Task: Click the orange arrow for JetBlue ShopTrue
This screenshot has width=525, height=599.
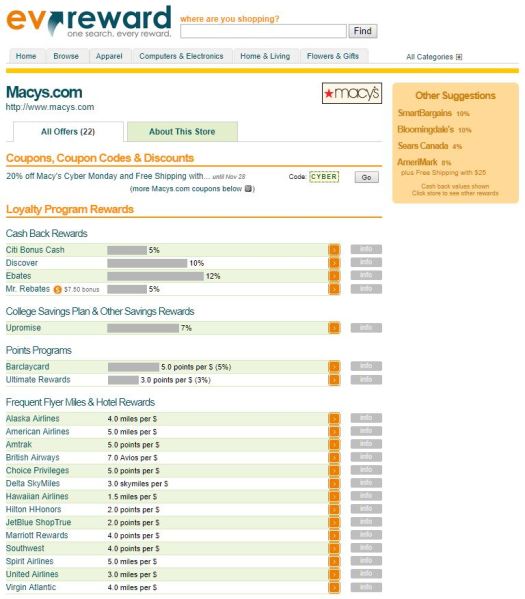Action: pyautogui.click(x=334, y=523)
